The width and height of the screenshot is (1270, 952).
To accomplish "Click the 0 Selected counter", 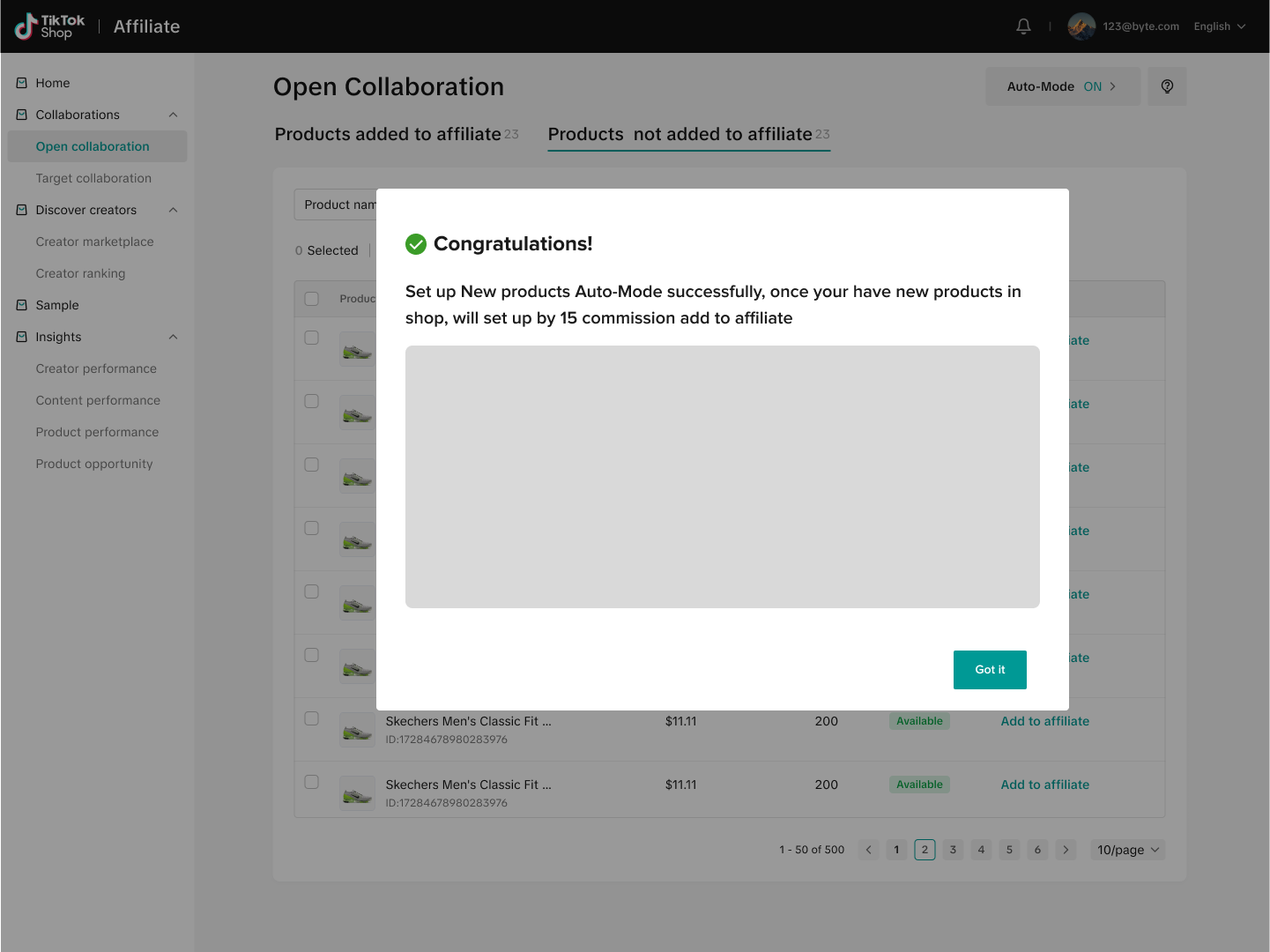I will [327, 250].
